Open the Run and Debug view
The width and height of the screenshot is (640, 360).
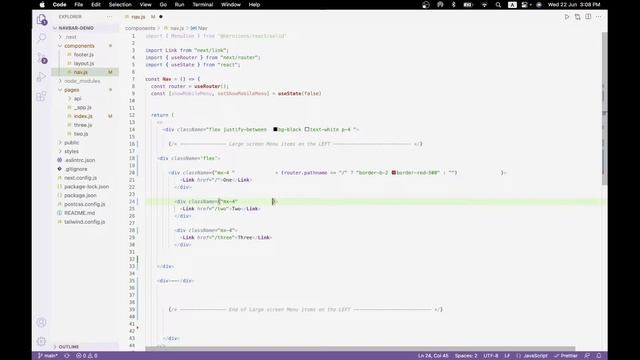pyautogui.click(x=42, y=77)
